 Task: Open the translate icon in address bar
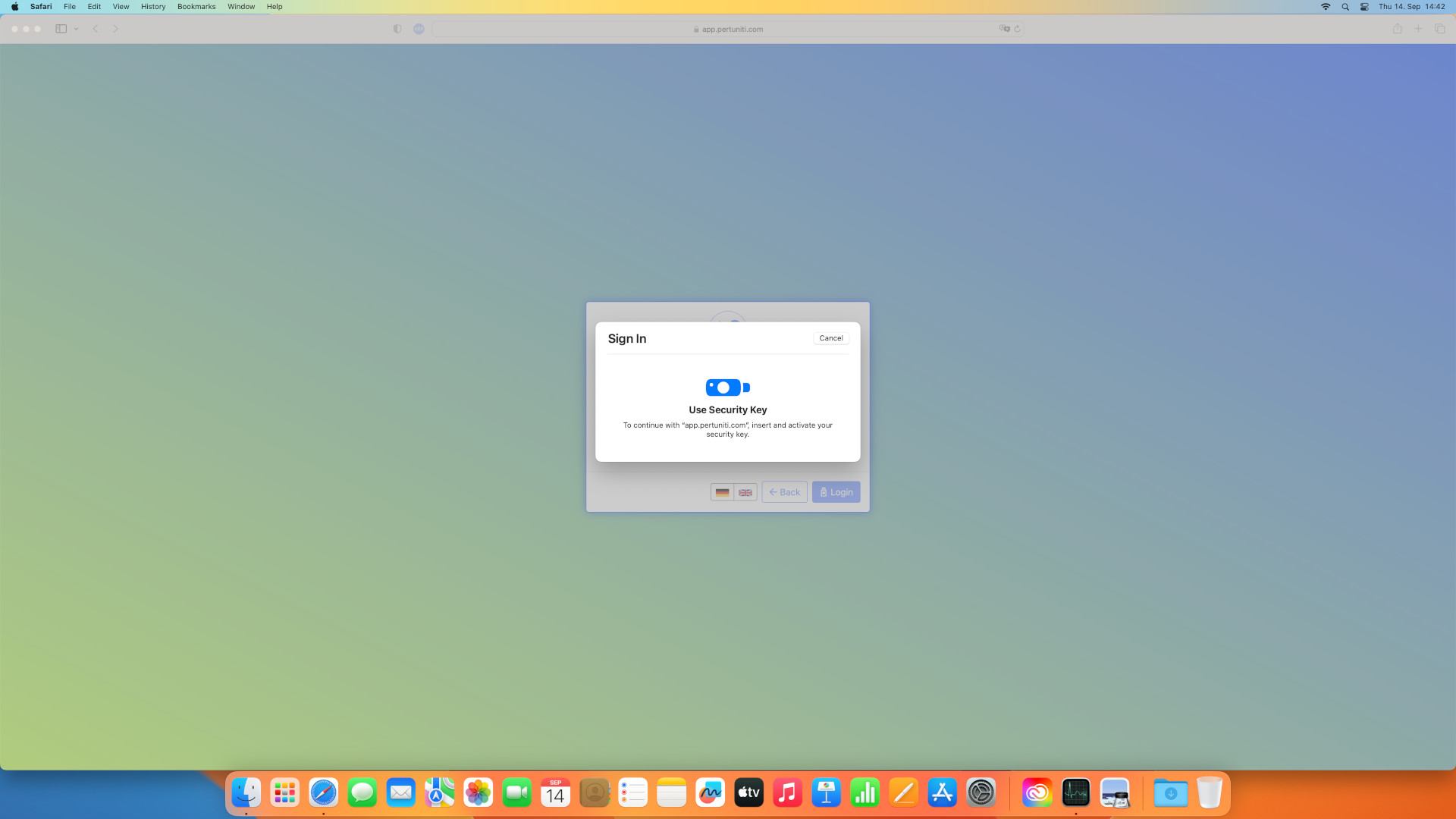(x=1004, y=29)
